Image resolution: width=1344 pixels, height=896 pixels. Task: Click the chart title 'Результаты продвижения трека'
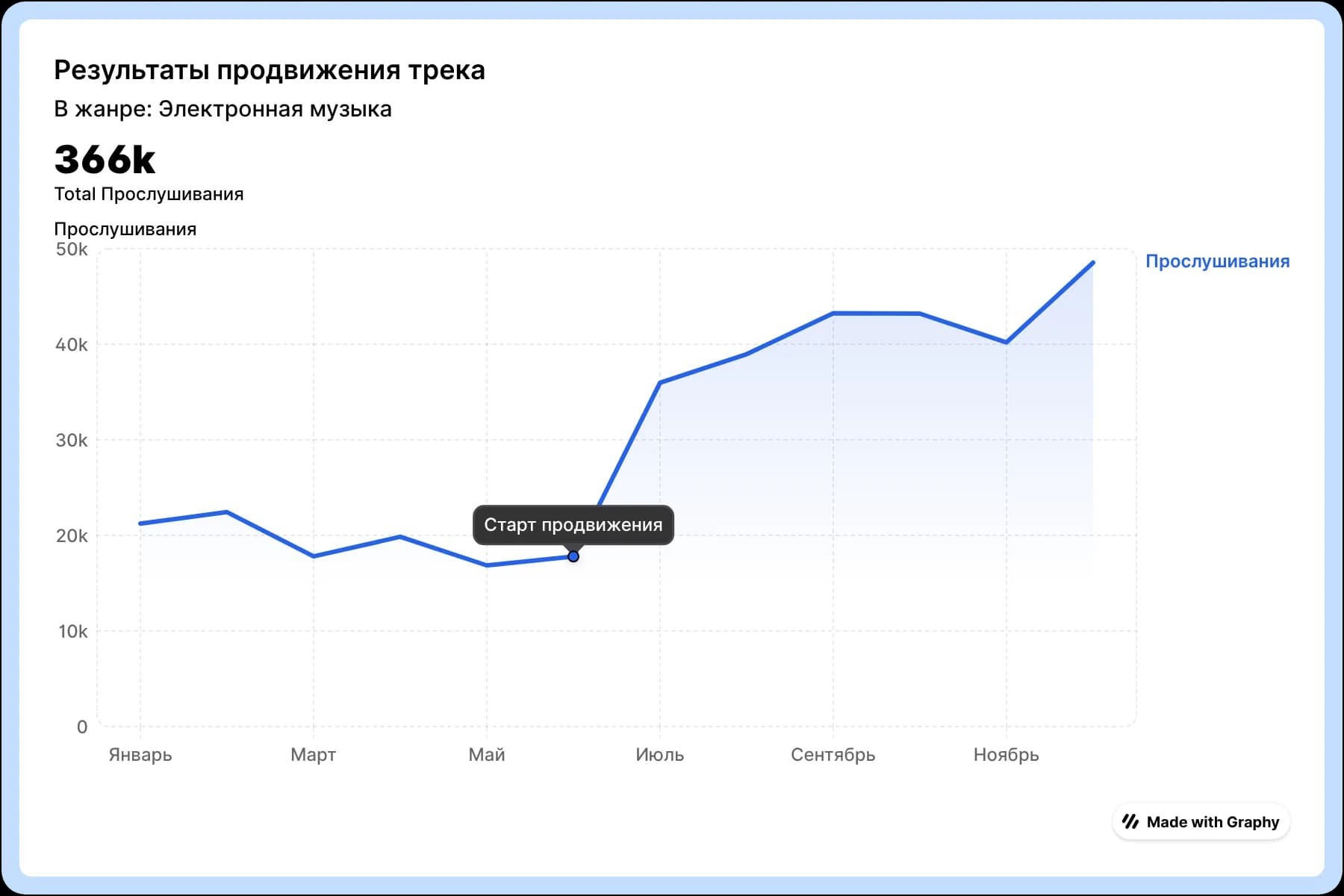coord(270,70)
